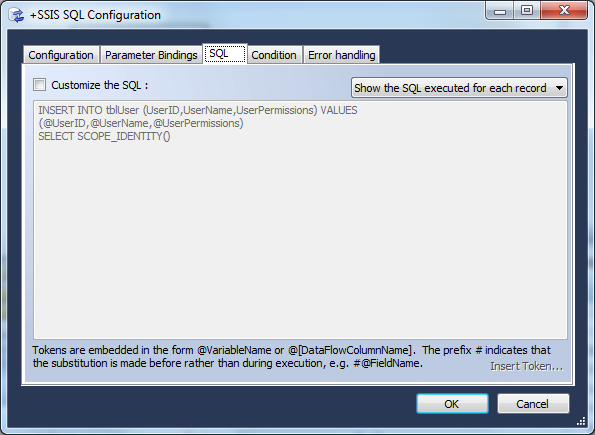Dismiss the dialog with Cancel
The width and height of the screenshot is (595, 435).
click(x=533, y=403)
